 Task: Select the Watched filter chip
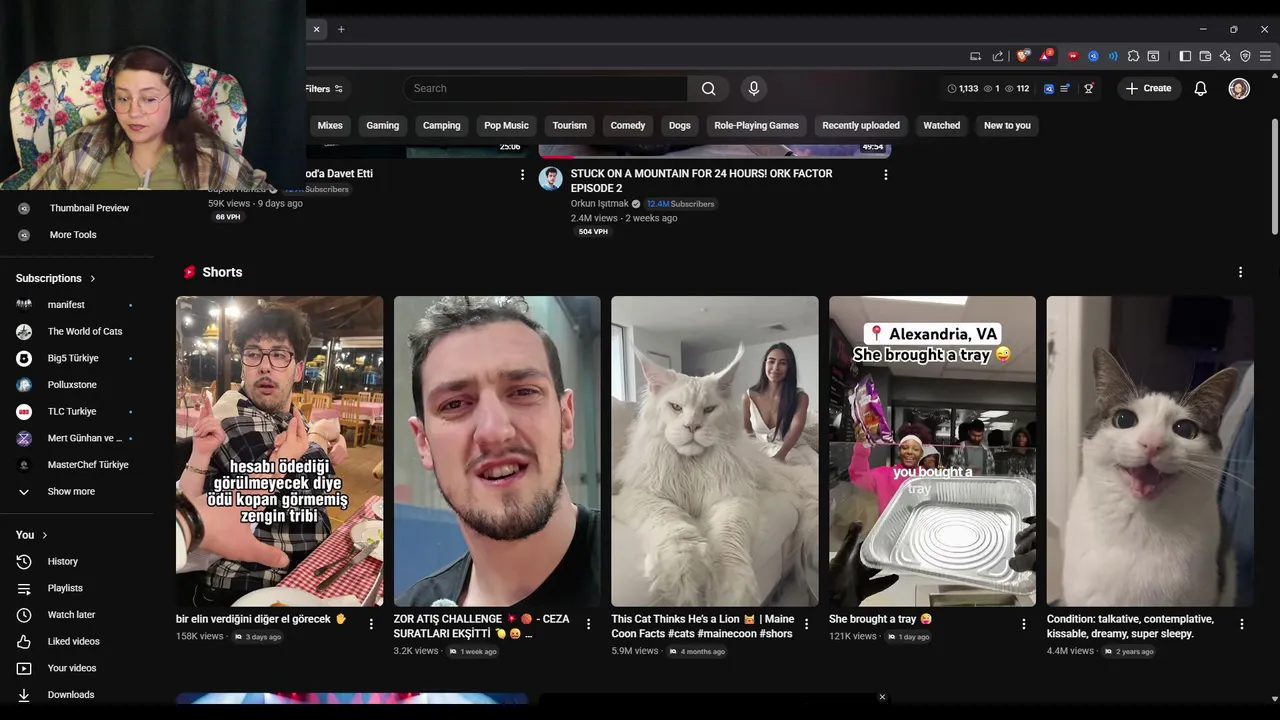(941, 125)
